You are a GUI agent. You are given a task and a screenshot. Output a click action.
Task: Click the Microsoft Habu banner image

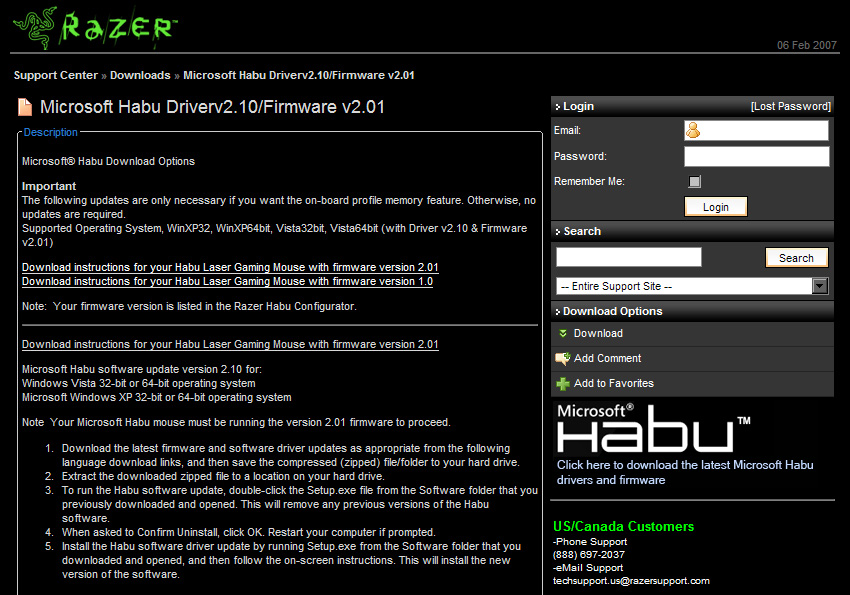653,429
